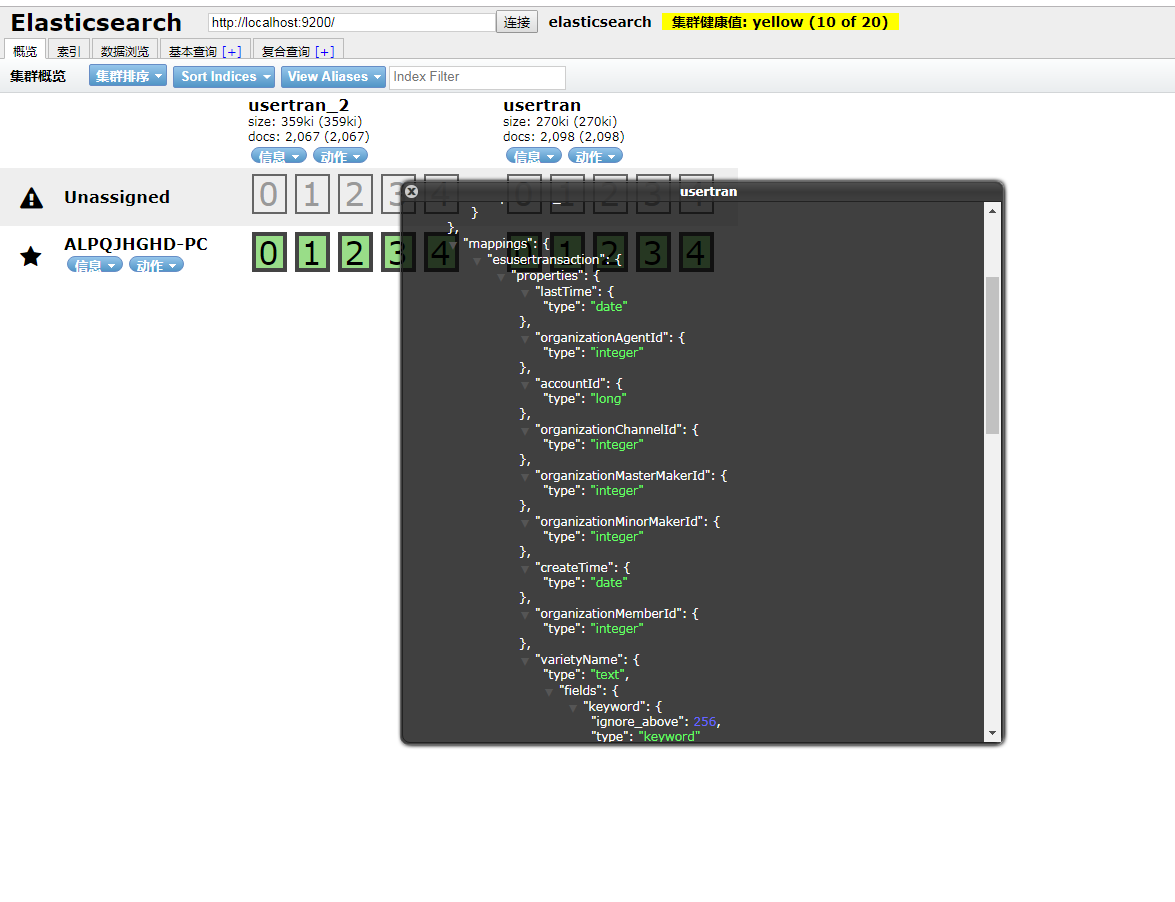Collapse the "varietyName" JSON node
This screenshot has width=1175, height=902.
point(525,661)
